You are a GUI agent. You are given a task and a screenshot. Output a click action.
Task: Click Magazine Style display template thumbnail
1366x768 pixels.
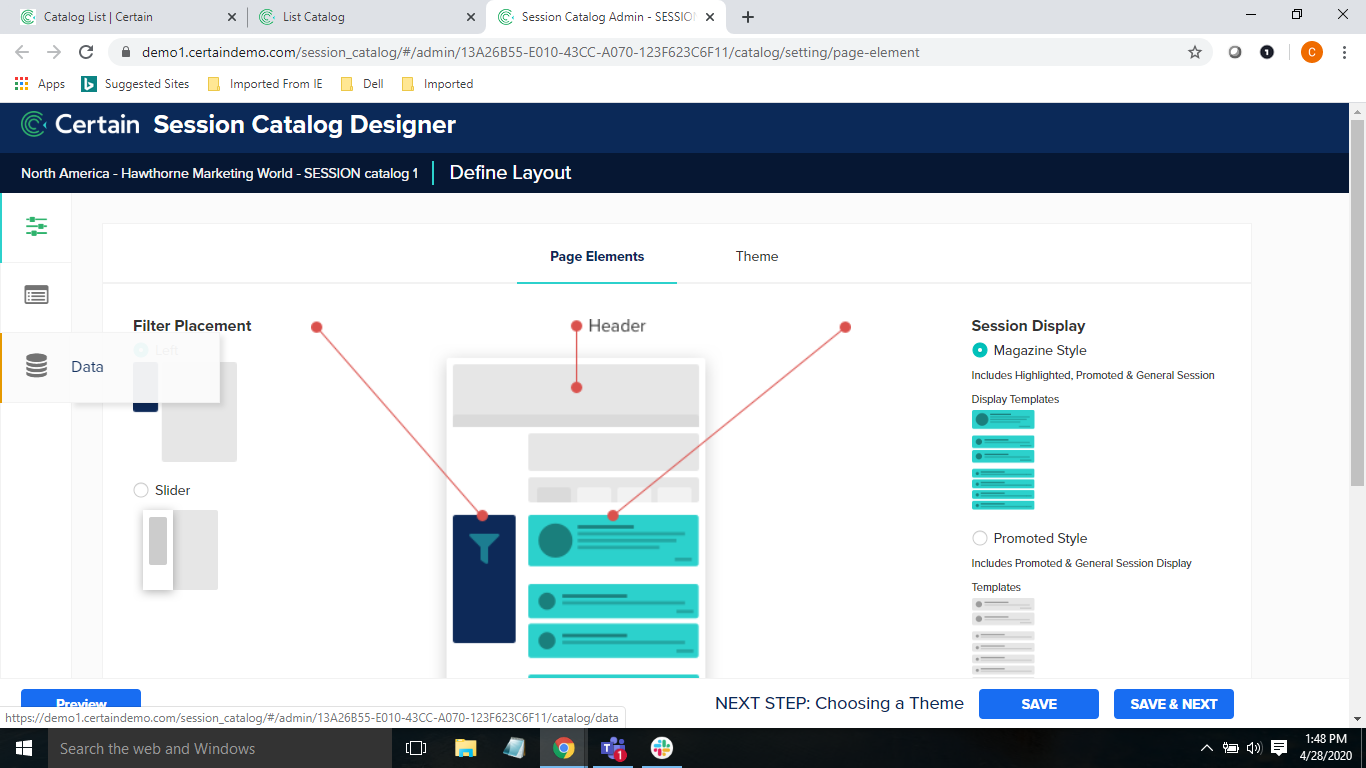point(1003,460)
